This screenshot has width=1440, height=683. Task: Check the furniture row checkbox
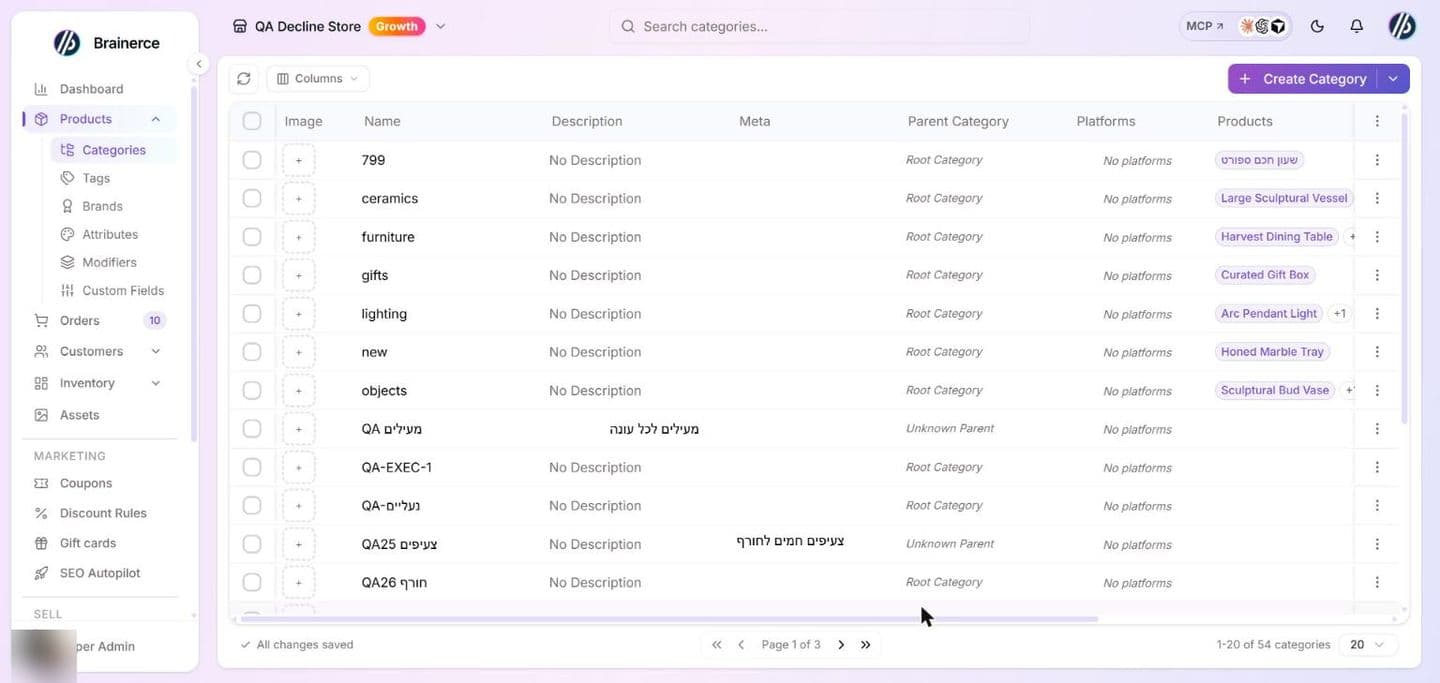click(252, 237)
